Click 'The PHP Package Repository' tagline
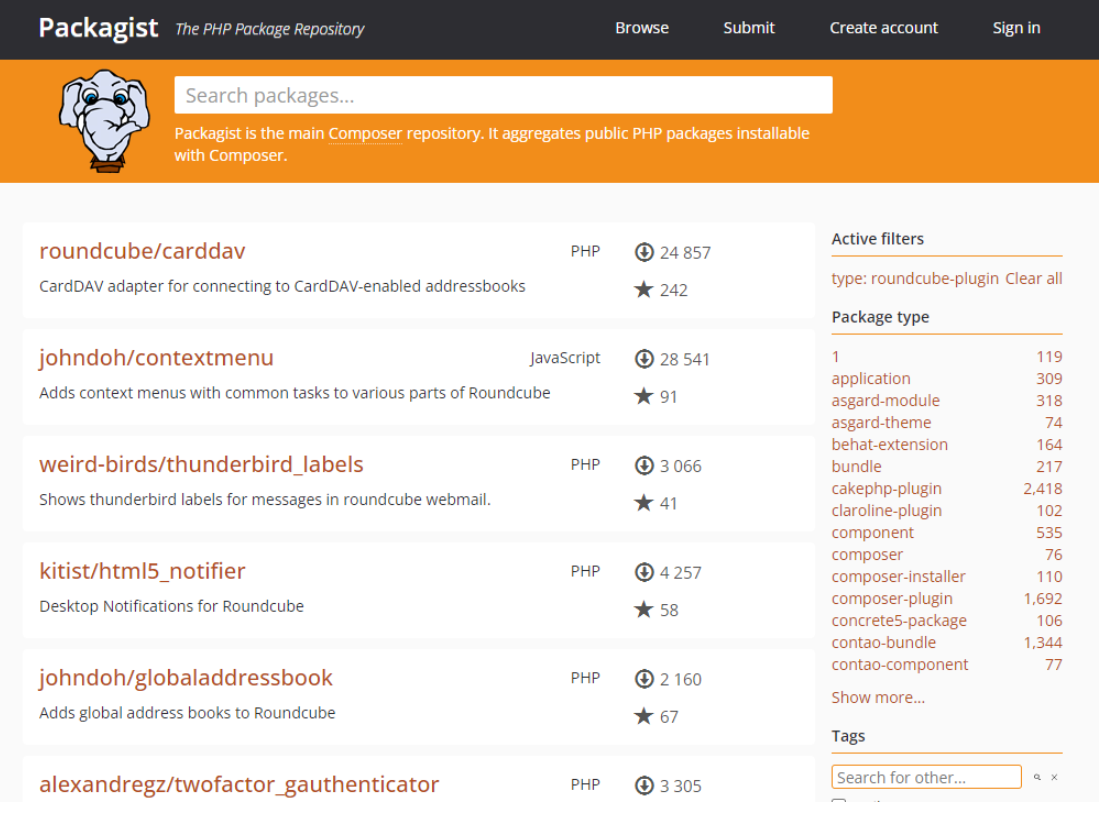The image size is (1109, 817). [x=269, y=29]
